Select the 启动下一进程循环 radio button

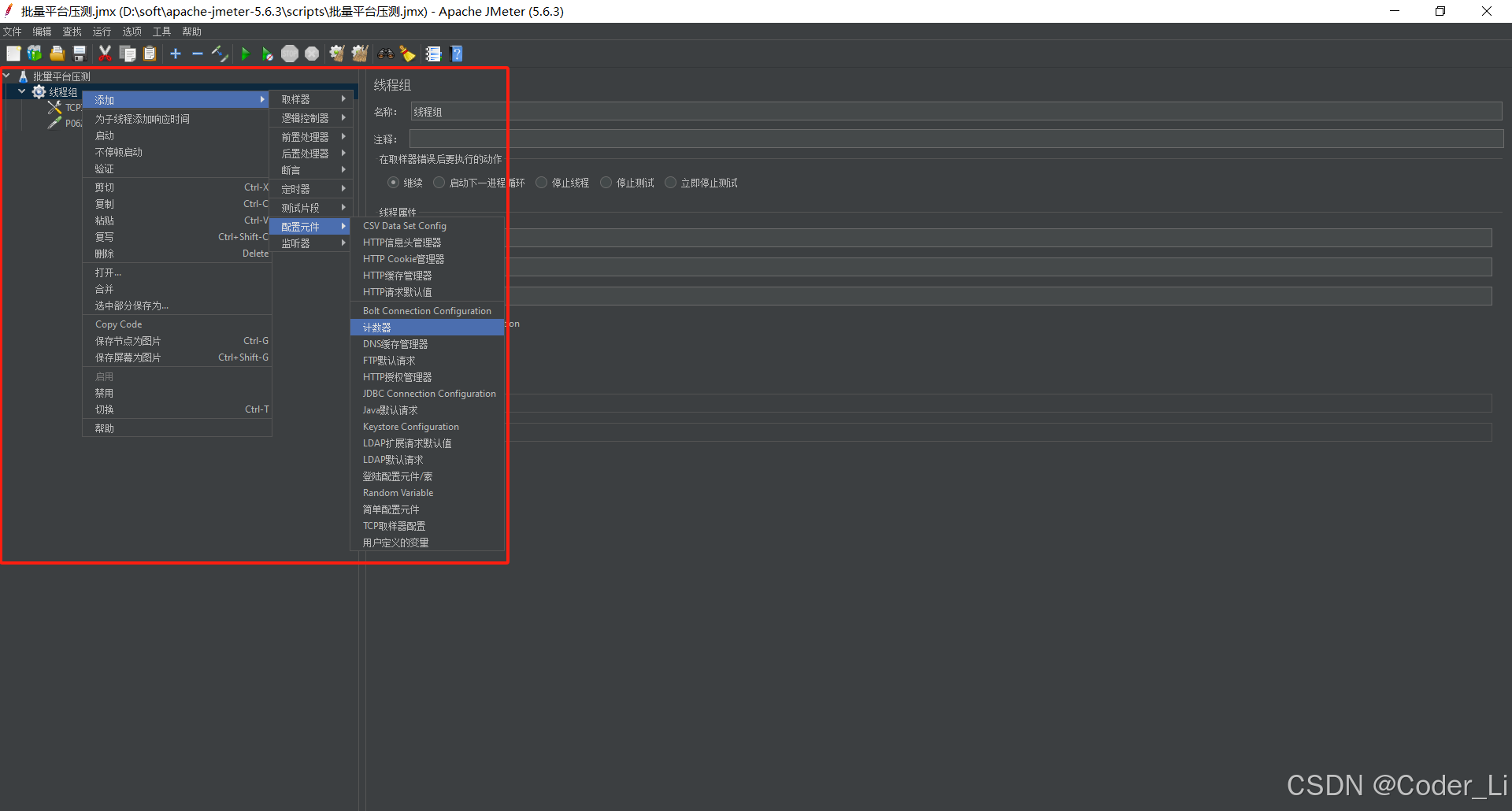tap(439, 183)
